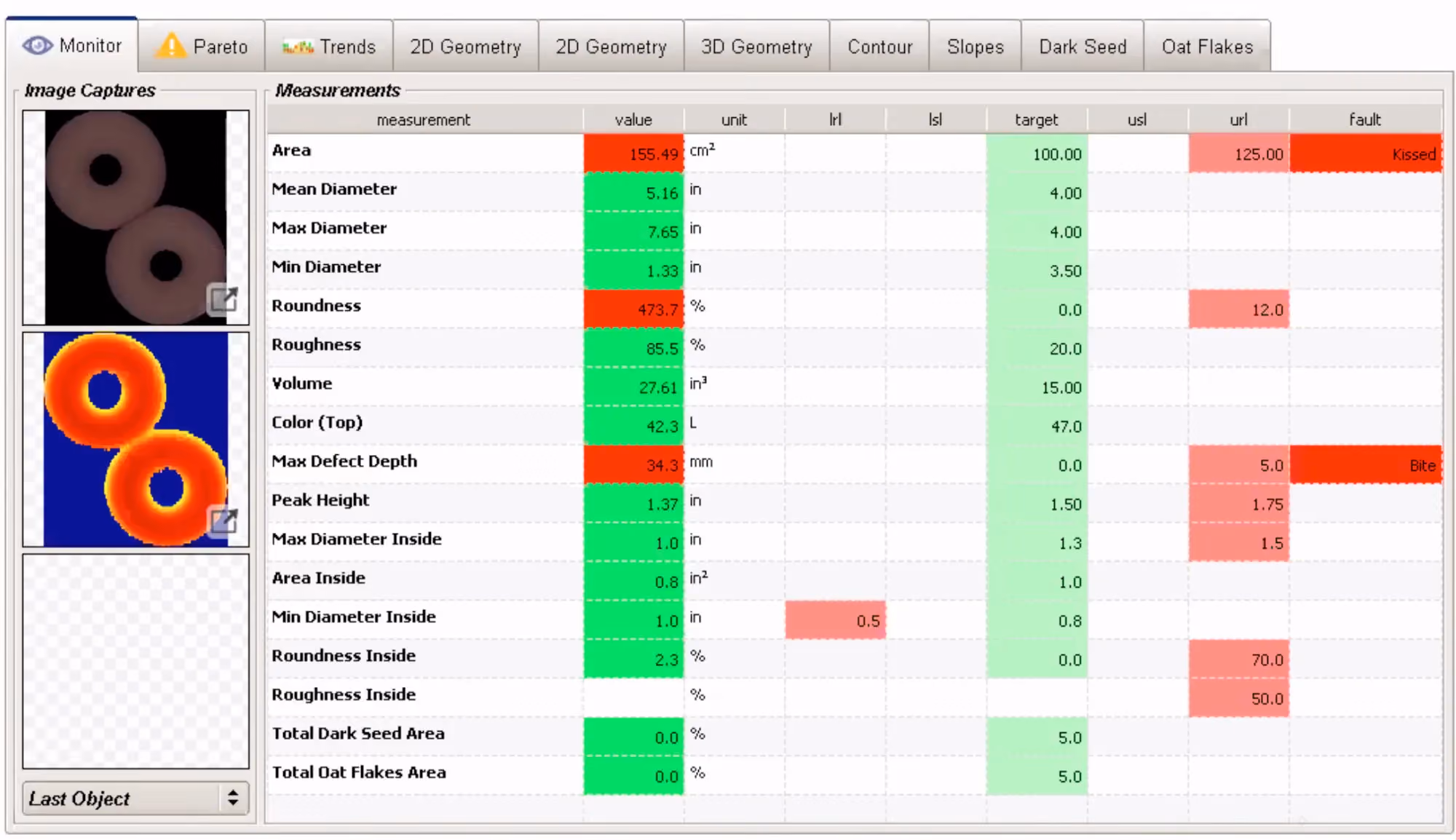Open the first 2D Geometry tab
The image size is (1456, 840).
465,47
